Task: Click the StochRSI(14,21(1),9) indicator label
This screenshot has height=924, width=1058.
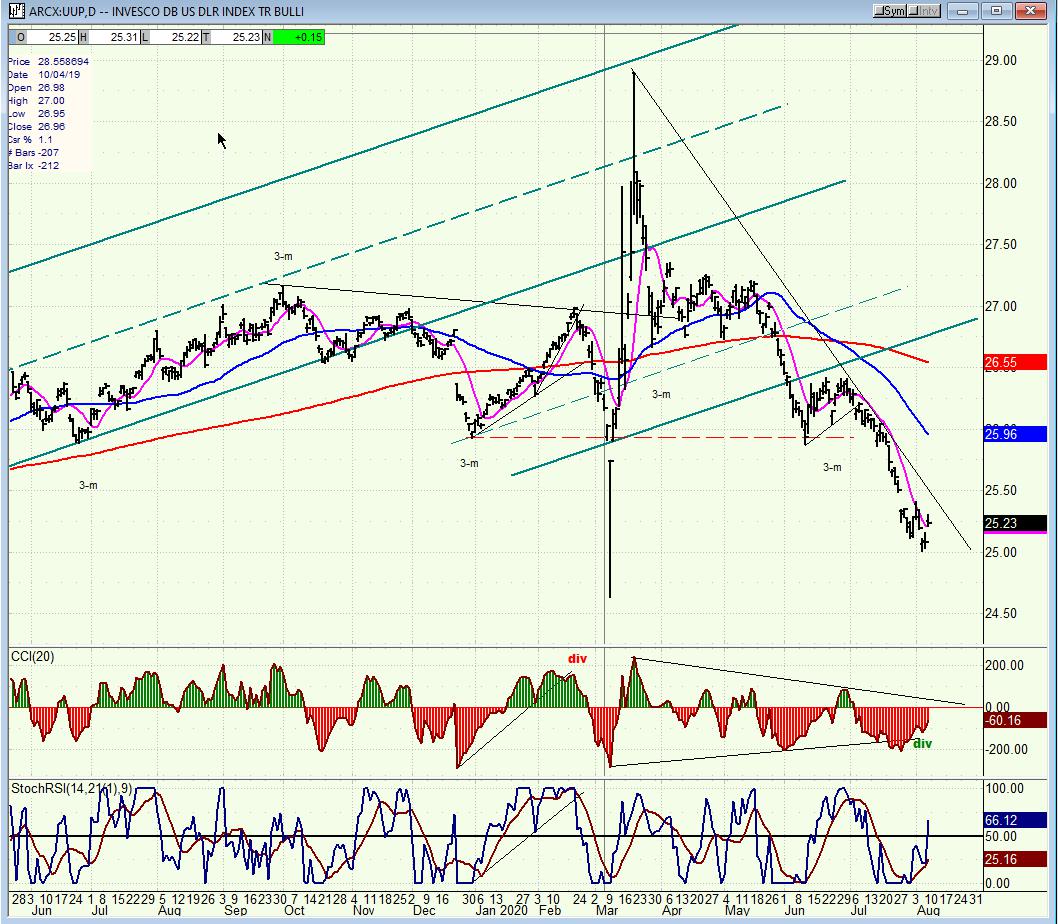Action: pos(72,788)
